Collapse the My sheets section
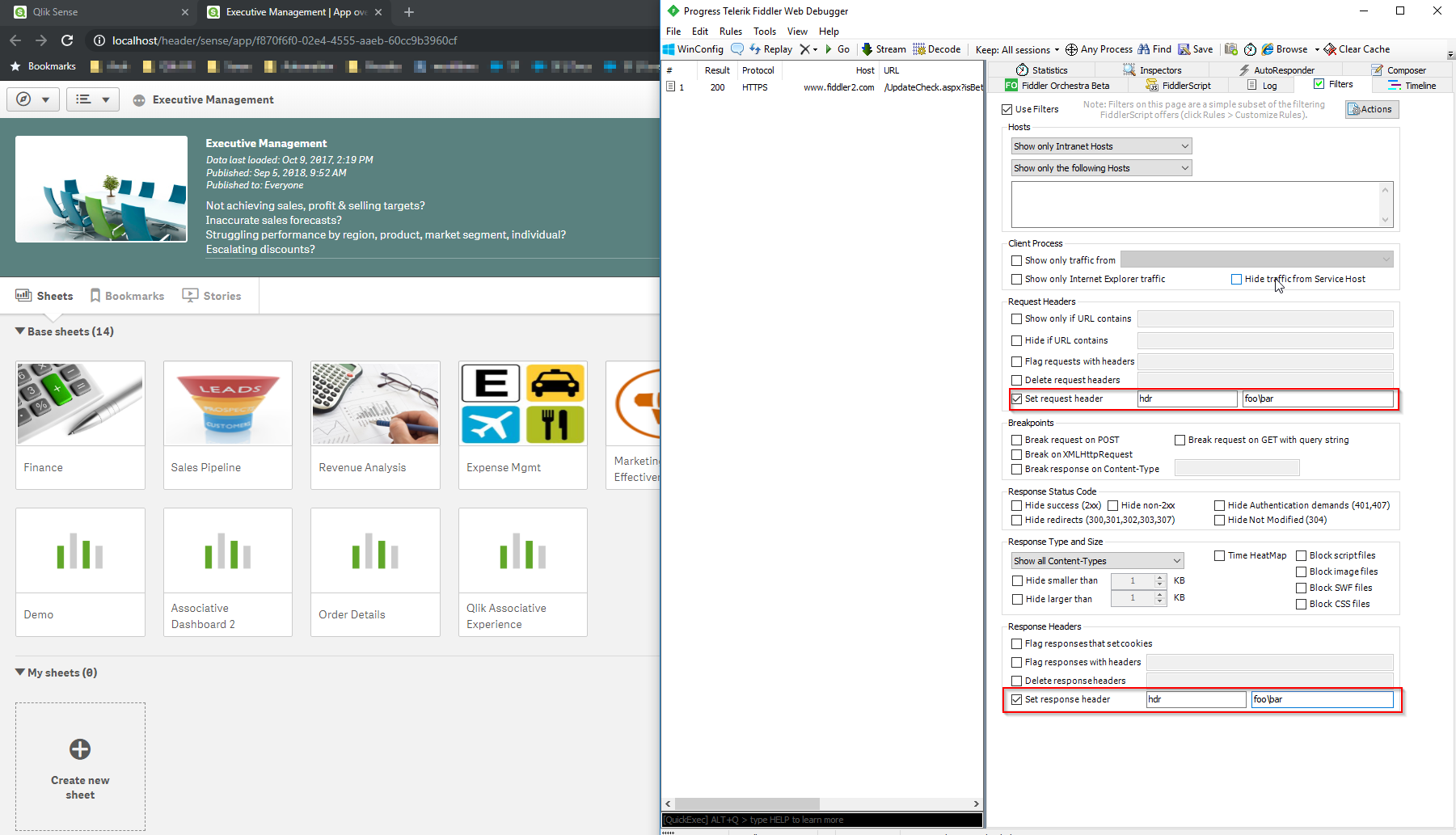 [x=20, y=673]
